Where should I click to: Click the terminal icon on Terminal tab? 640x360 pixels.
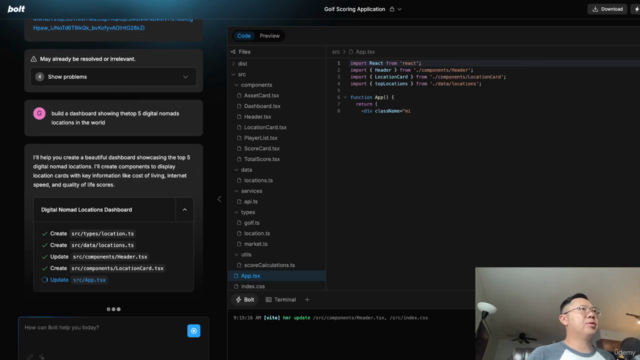pos(269,300)
